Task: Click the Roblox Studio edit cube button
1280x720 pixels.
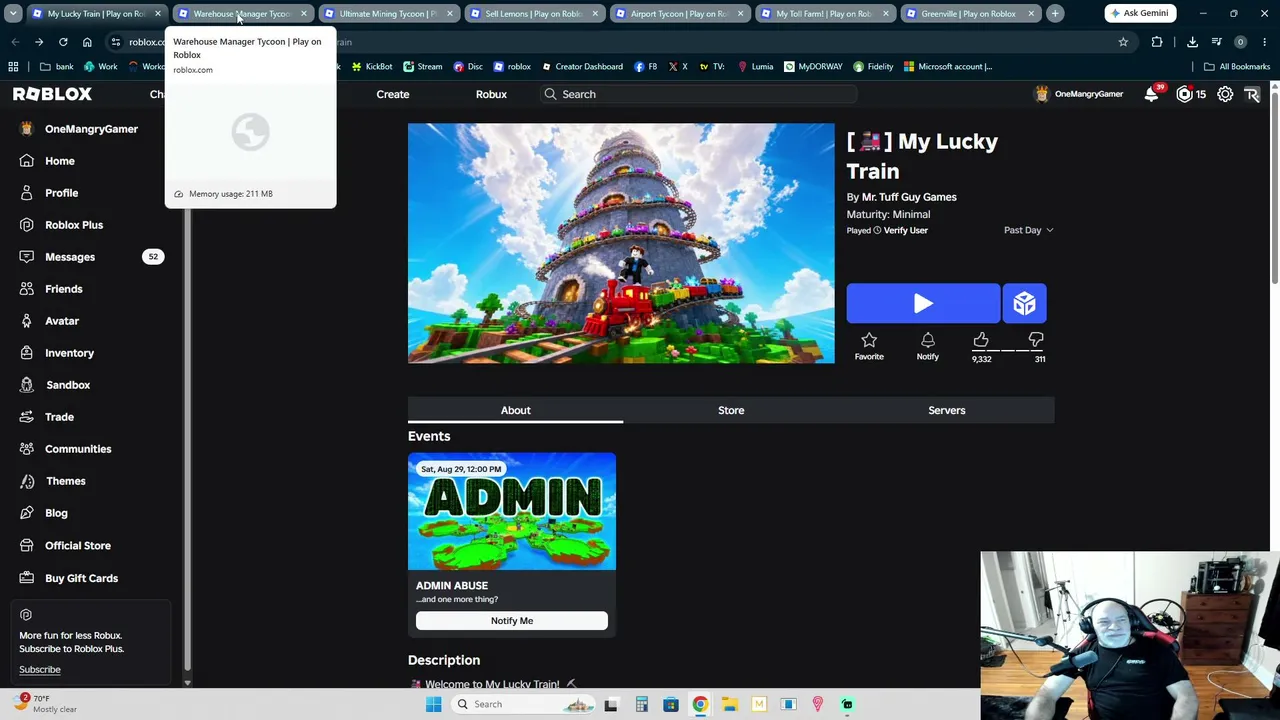Action: coord(1024,304)
